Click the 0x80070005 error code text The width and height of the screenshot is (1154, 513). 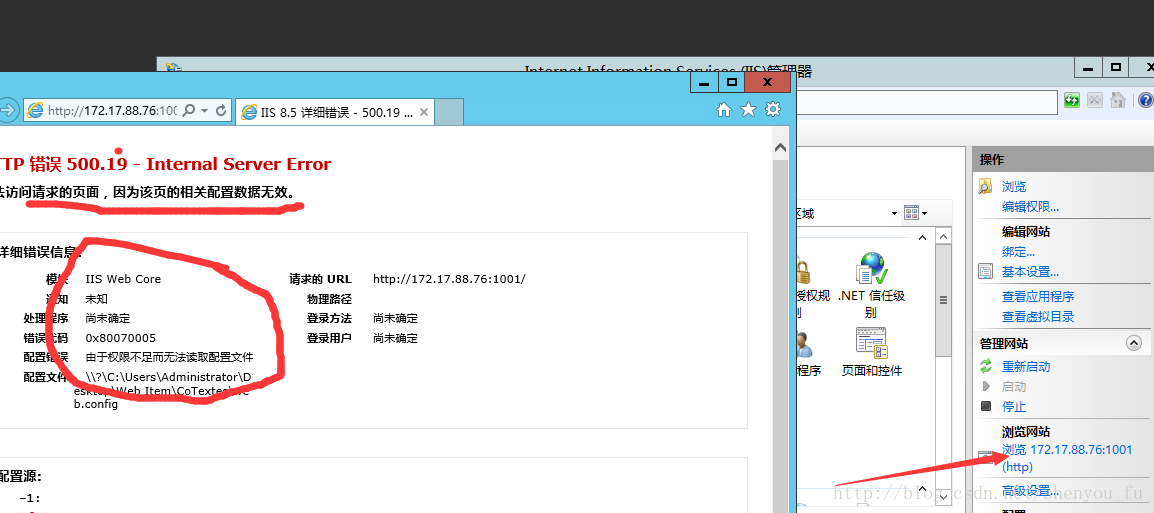(x=121, y=338)
